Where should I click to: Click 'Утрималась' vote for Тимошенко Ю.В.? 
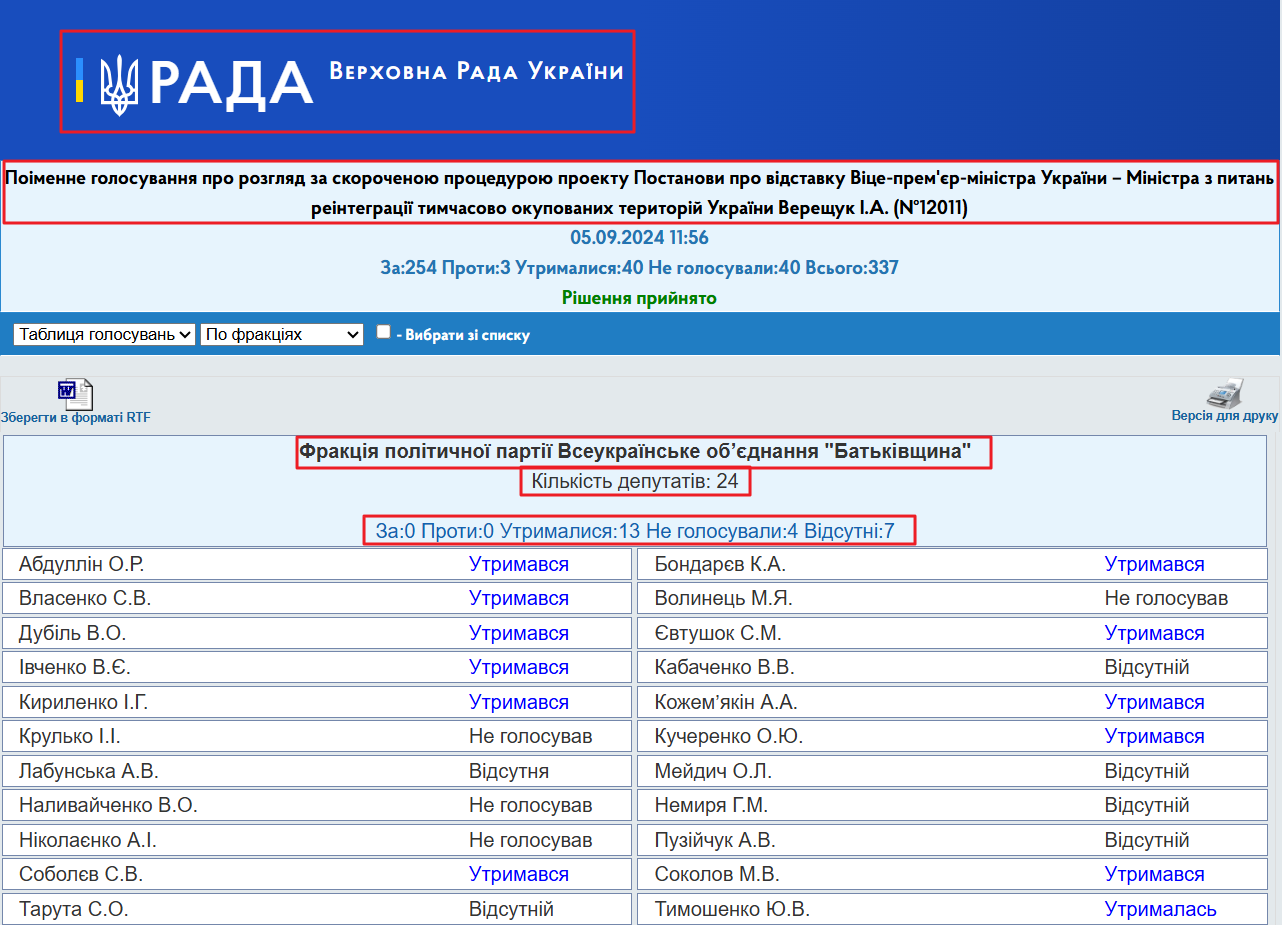[1161, 910]
